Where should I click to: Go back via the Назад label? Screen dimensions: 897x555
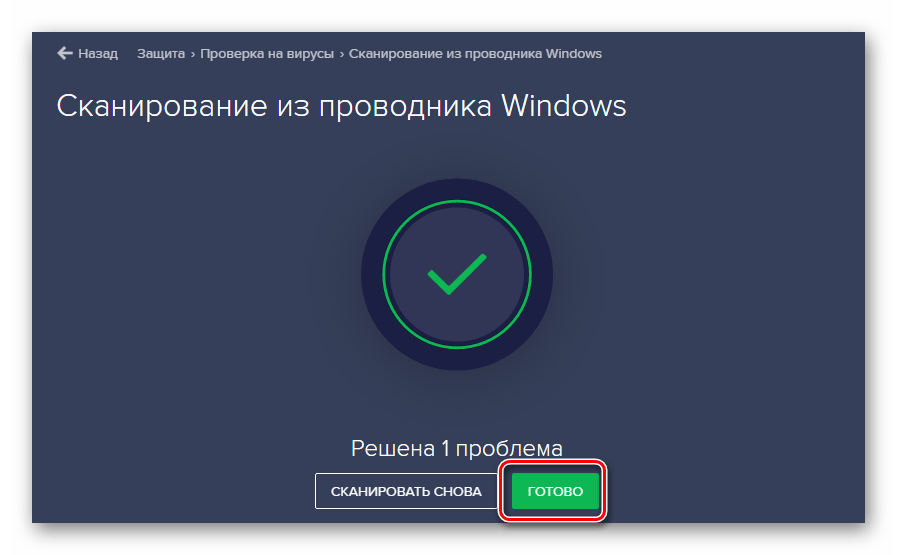(98, 53)
